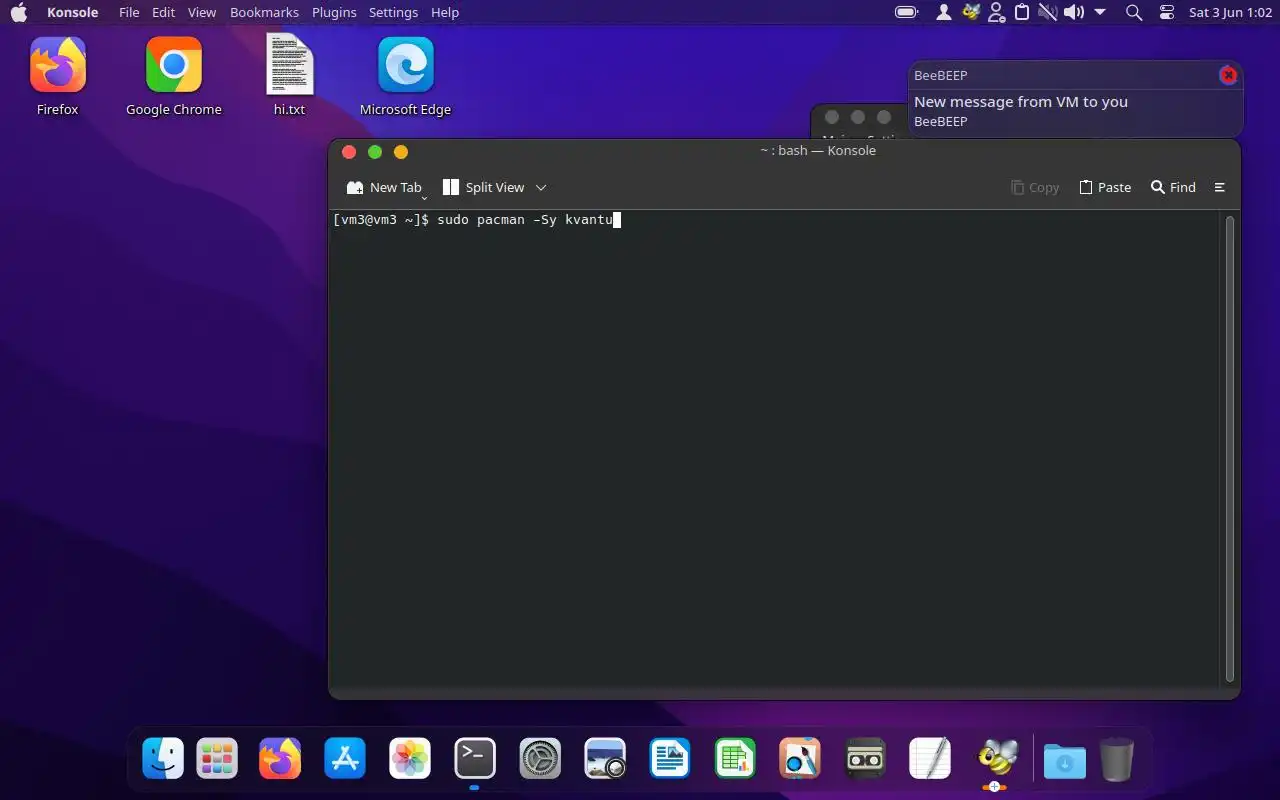Viewport: 1280px width, 800px height.
Task: Expand hidden tray icons arrow
Action: 1100,12
